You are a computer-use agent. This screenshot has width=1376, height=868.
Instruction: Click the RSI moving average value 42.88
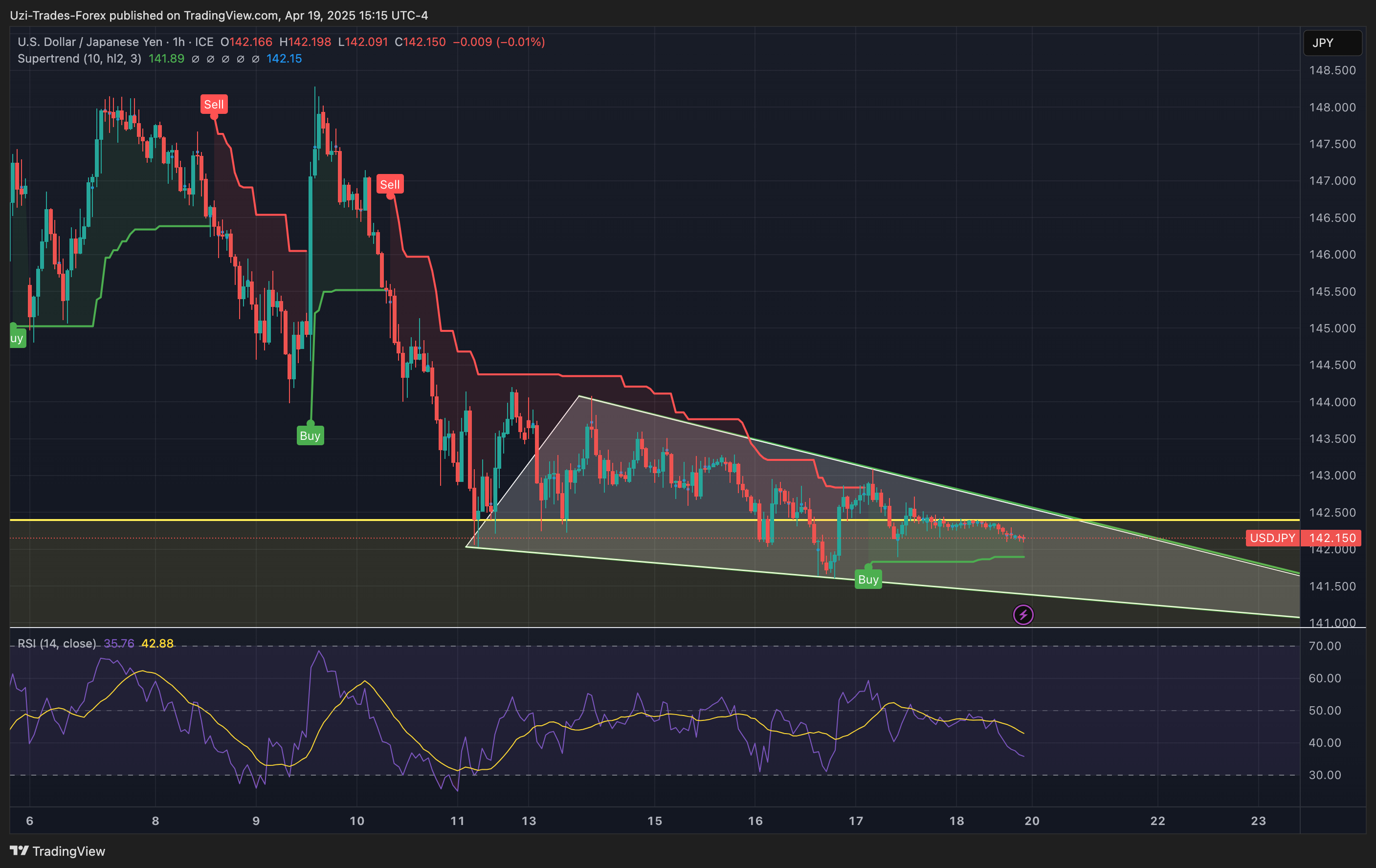coord(157,644)
